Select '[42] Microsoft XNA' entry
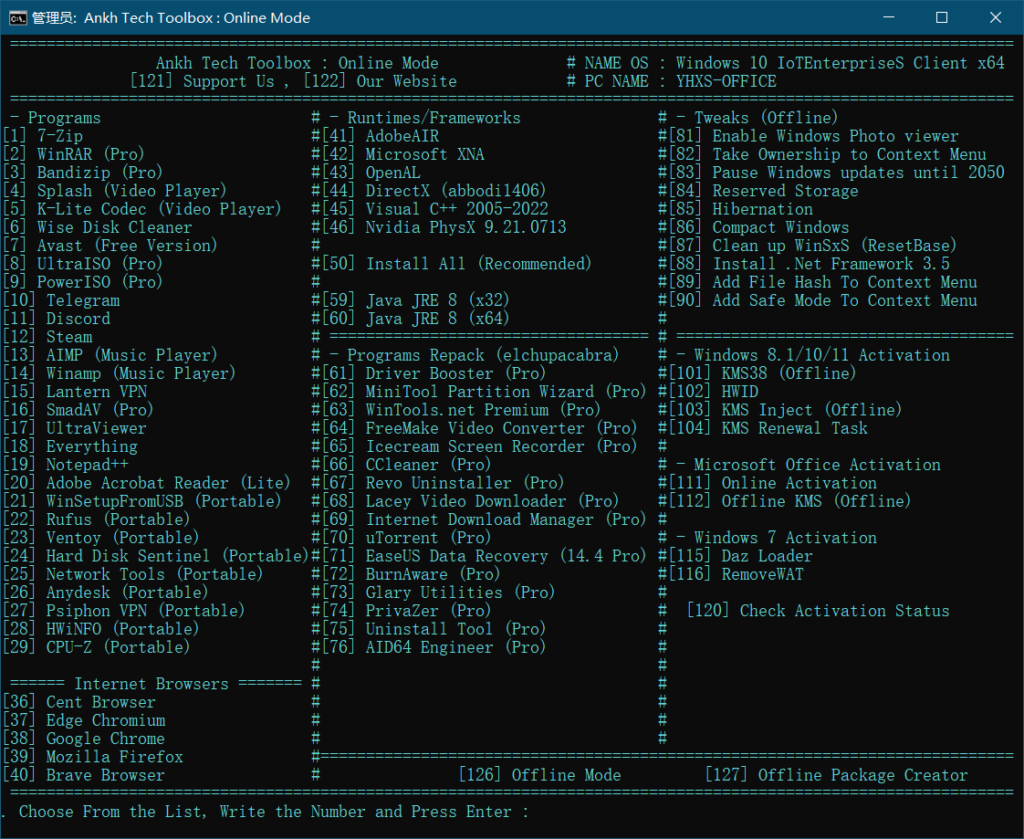1024x839 pixels. [403, 154]
